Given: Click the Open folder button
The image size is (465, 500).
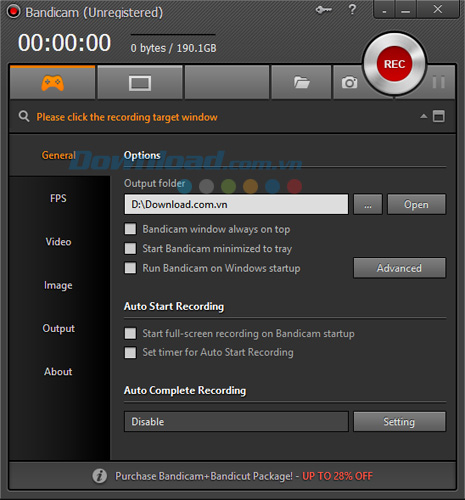Looking at the screenshot, I should (x=416, y=204).
